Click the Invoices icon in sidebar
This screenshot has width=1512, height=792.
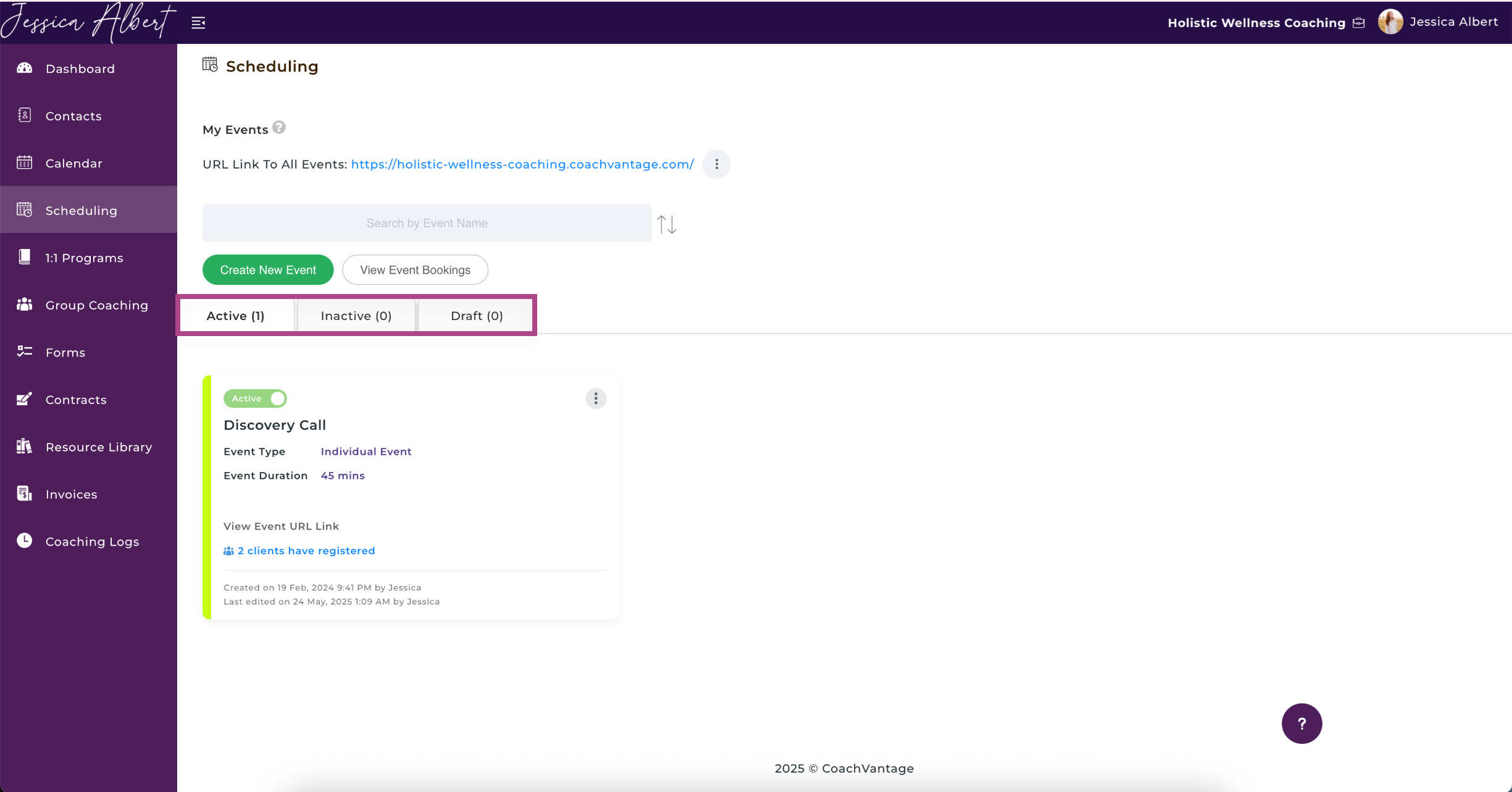(x=24, y=494)
